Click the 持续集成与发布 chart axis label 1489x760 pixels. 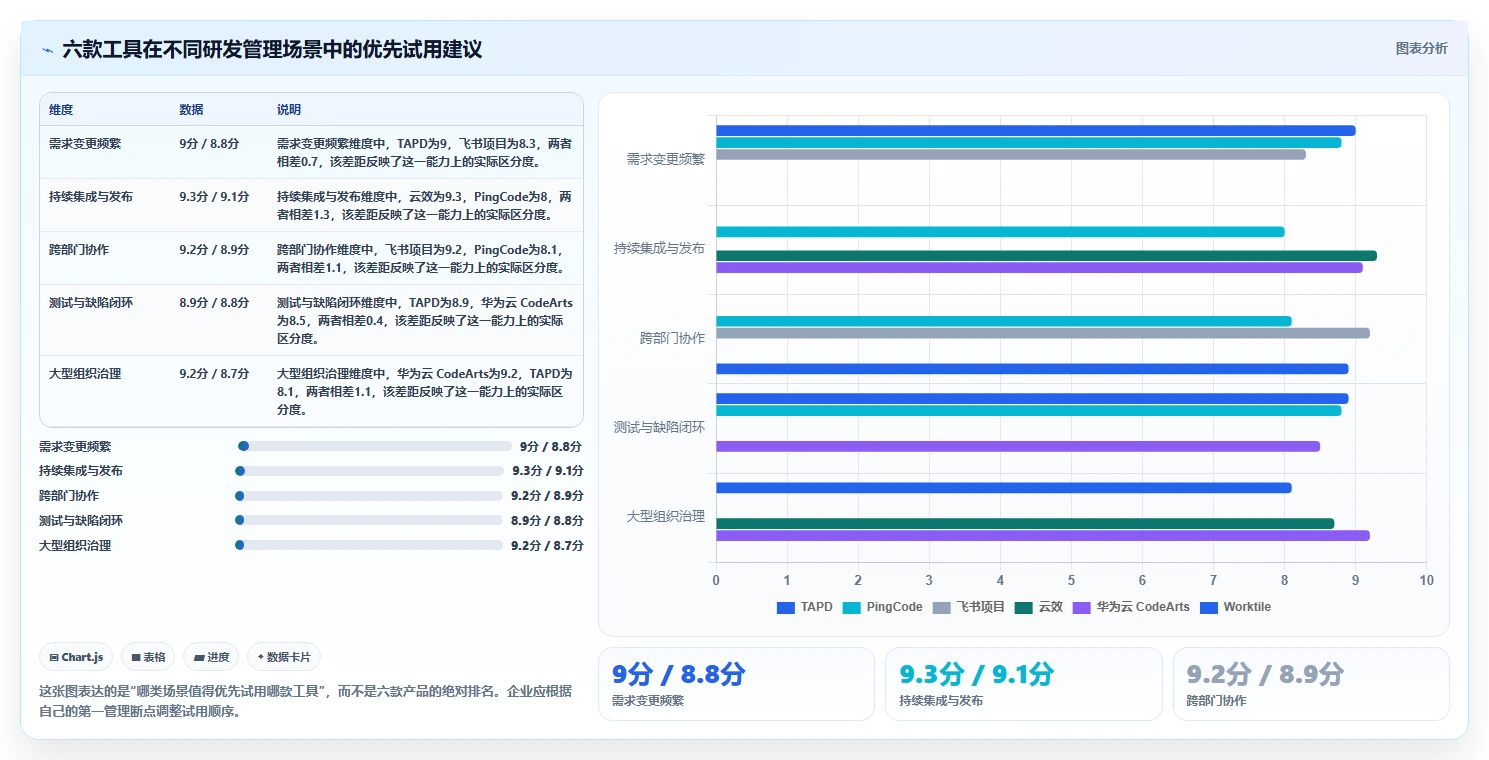(660, 248)
